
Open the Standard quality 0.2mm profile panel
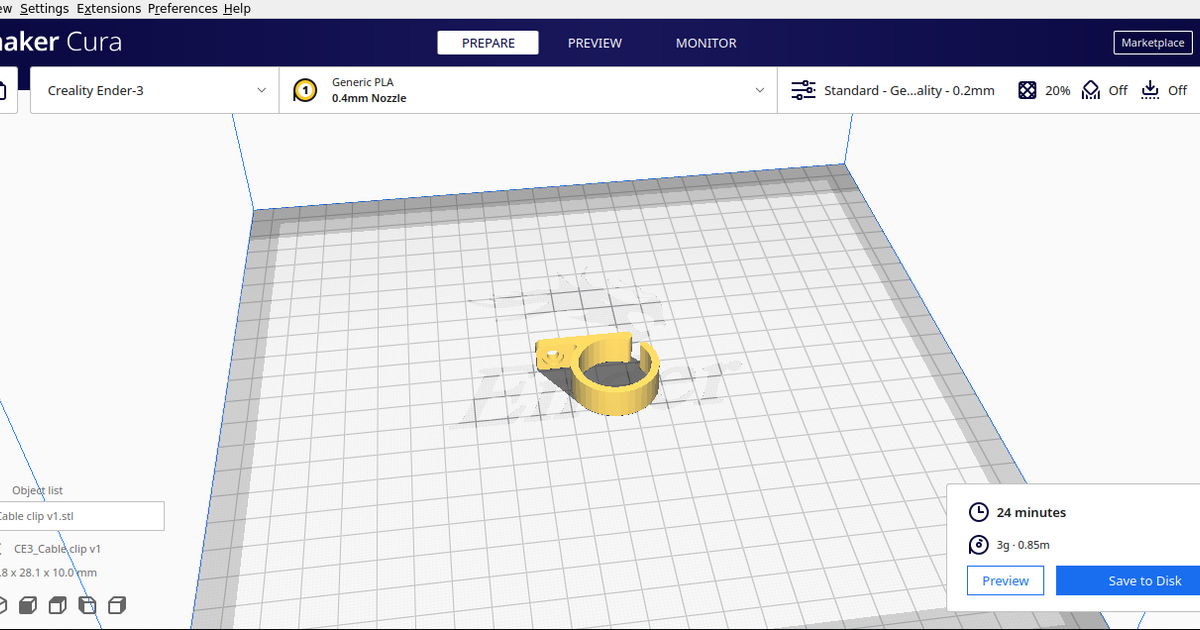(908, 90)
